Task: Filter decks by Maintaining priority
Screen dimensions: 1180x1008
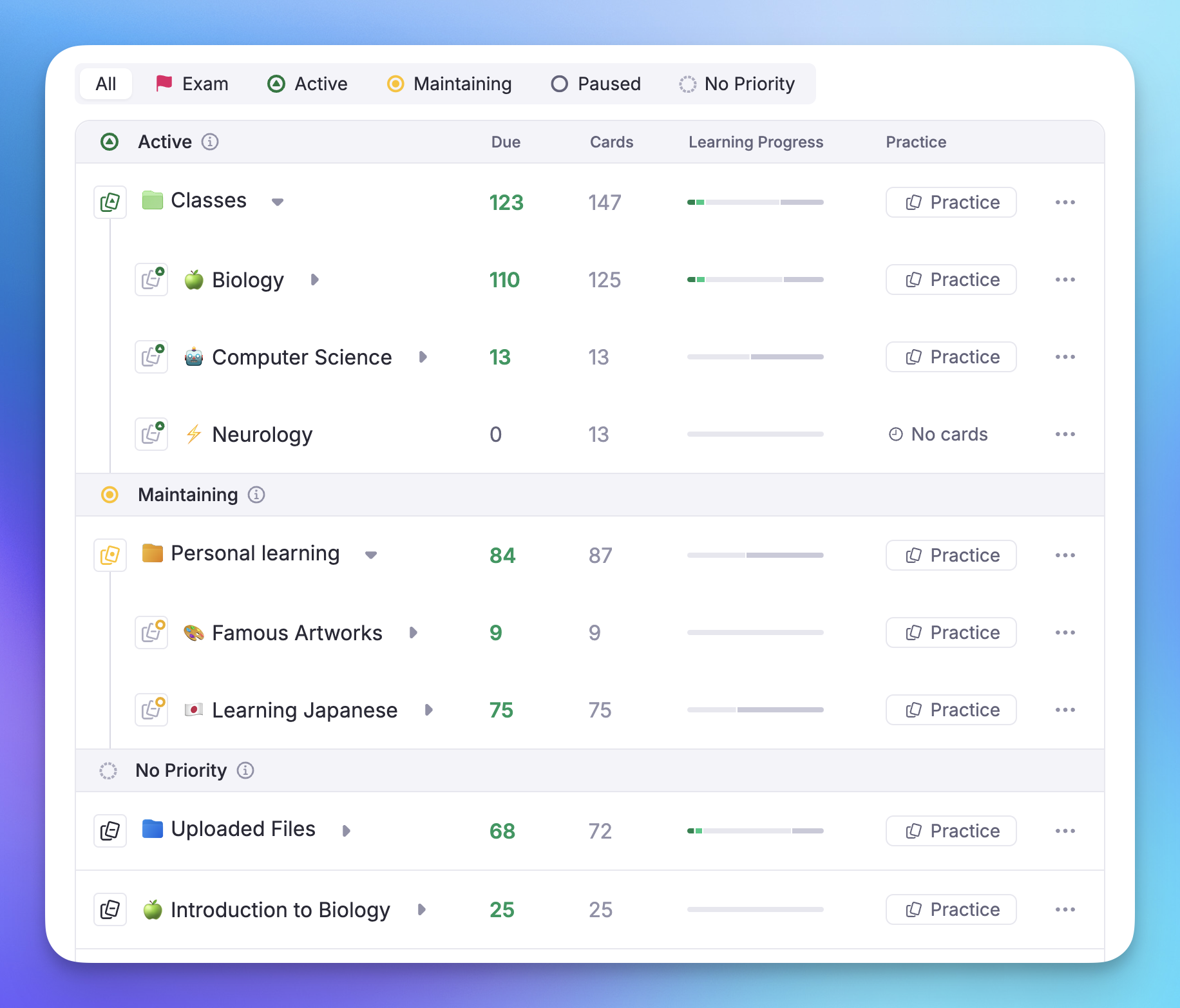Action: 449,84
